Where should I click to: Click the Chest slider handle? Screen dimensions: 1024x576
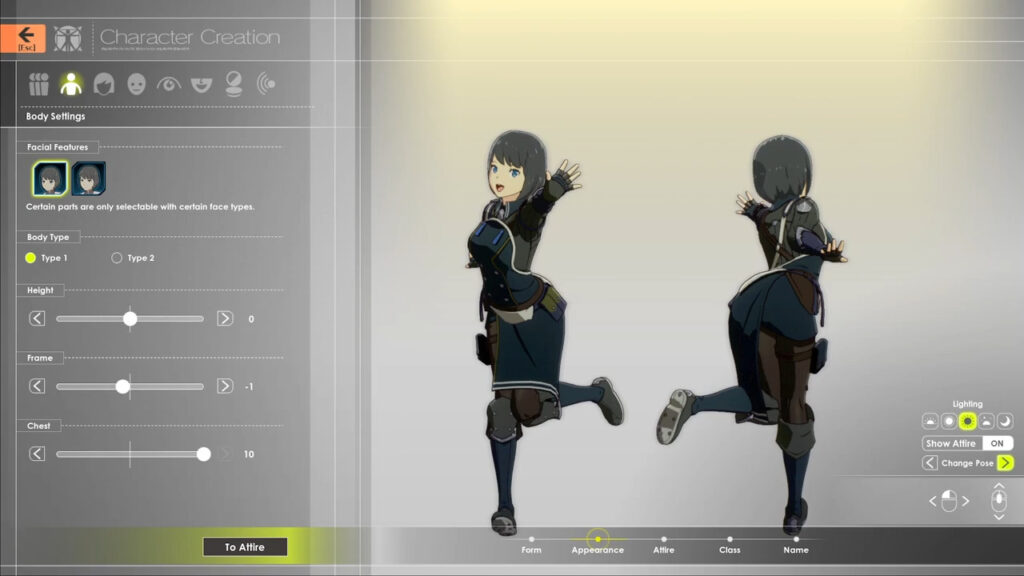coord(204,454)
